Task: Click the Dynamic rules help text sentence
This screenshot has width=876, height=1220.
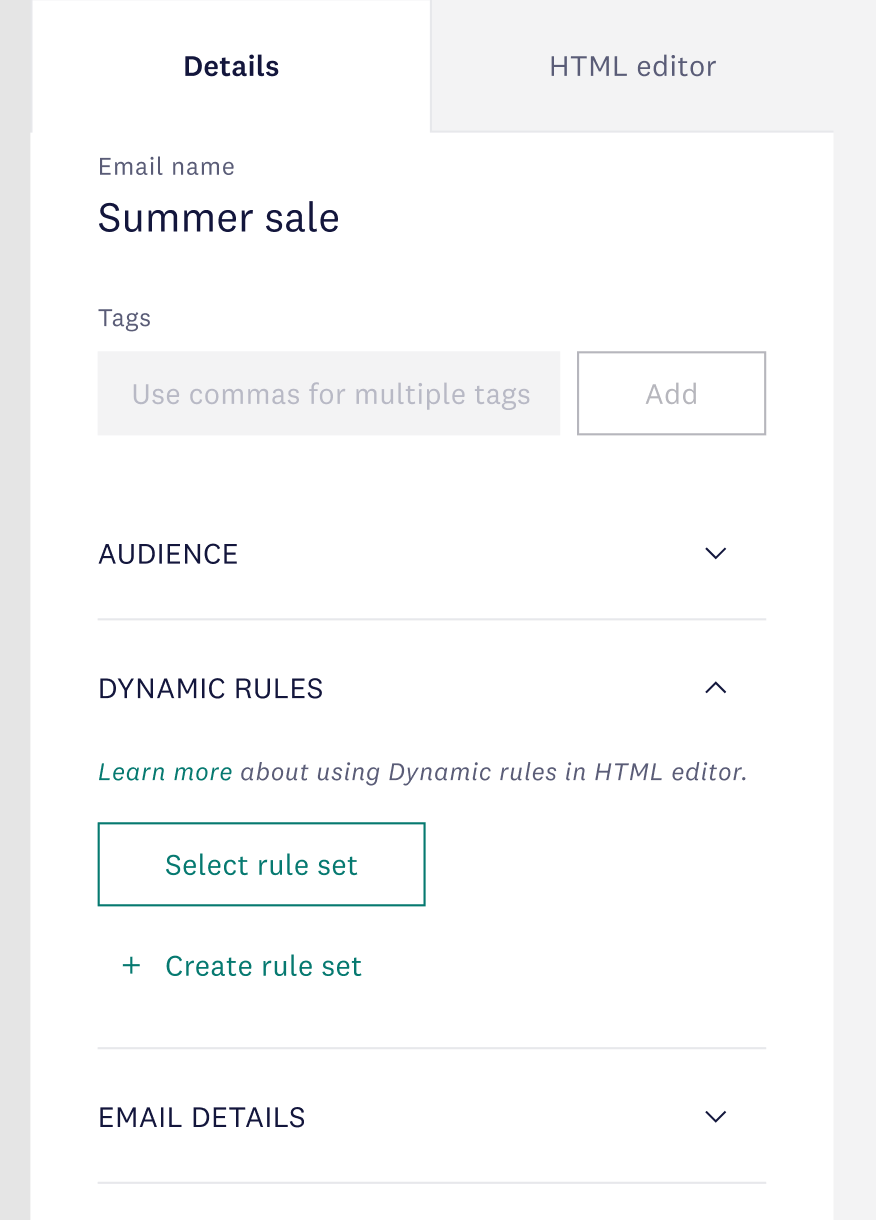Action: point(423,772)
